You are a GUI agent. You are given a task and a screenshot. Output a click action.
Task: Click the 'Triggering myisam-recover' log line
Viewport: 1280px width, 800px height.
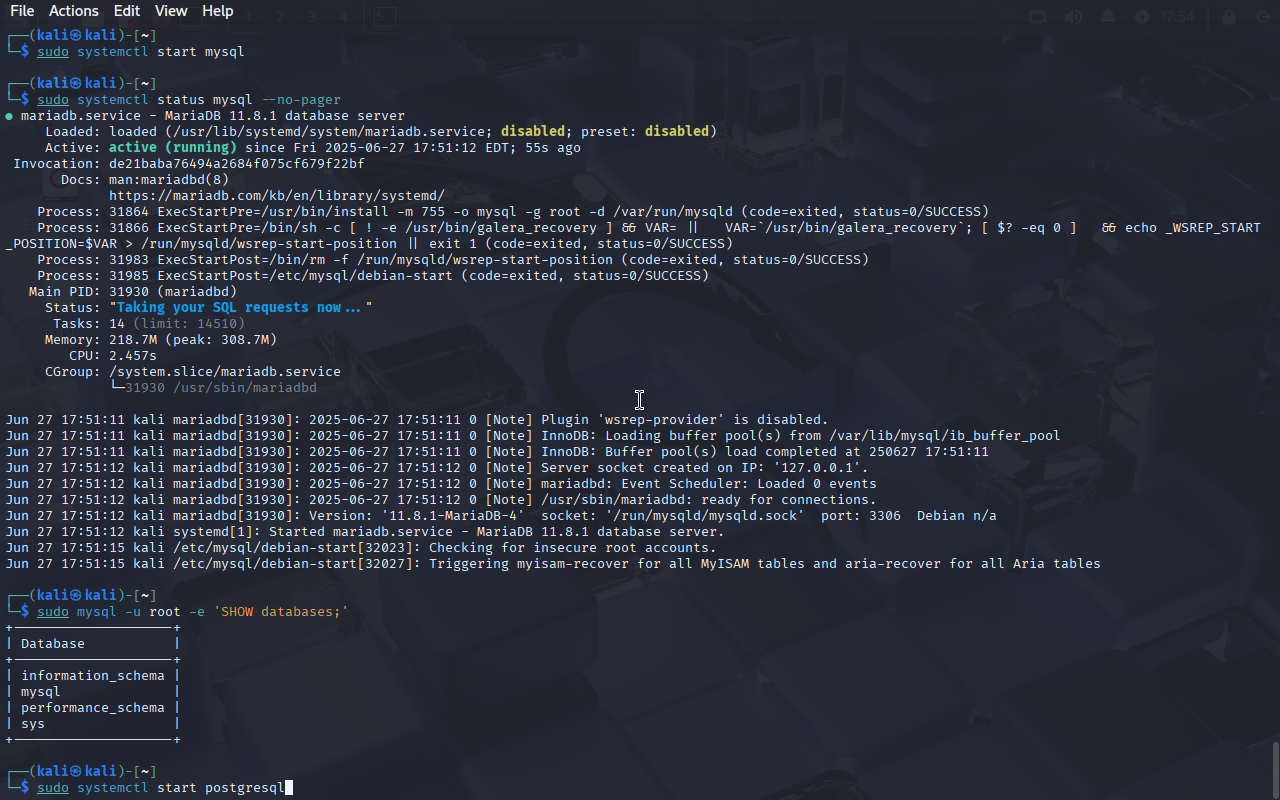pos(553,564)
